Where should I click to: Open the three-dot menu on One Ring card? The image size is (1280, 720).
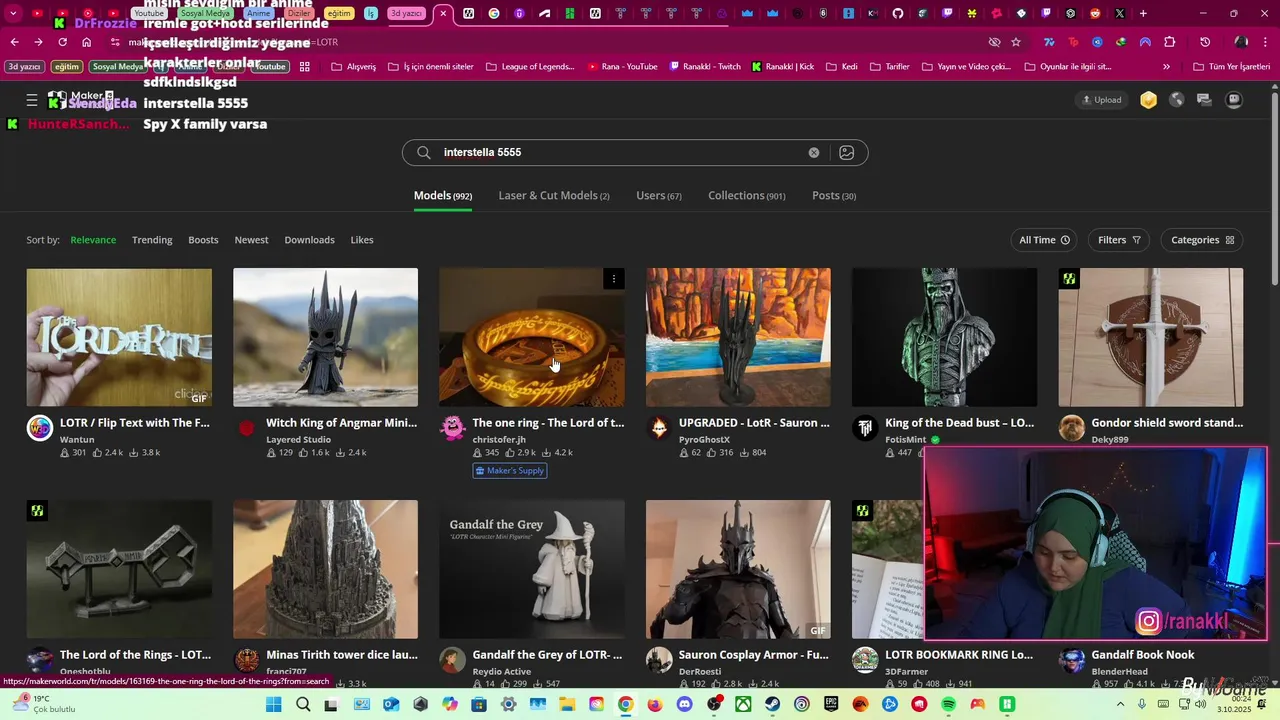[614, 279]
